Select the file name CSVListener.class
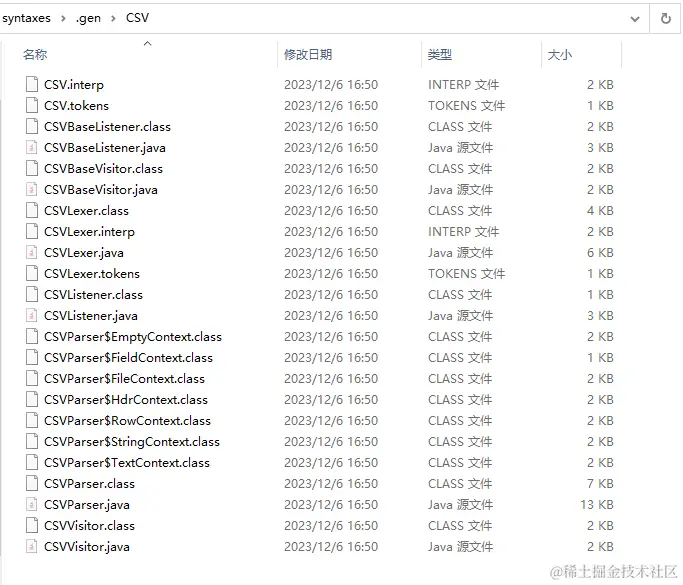Viewport: 683px width, 585px height. 93,294
